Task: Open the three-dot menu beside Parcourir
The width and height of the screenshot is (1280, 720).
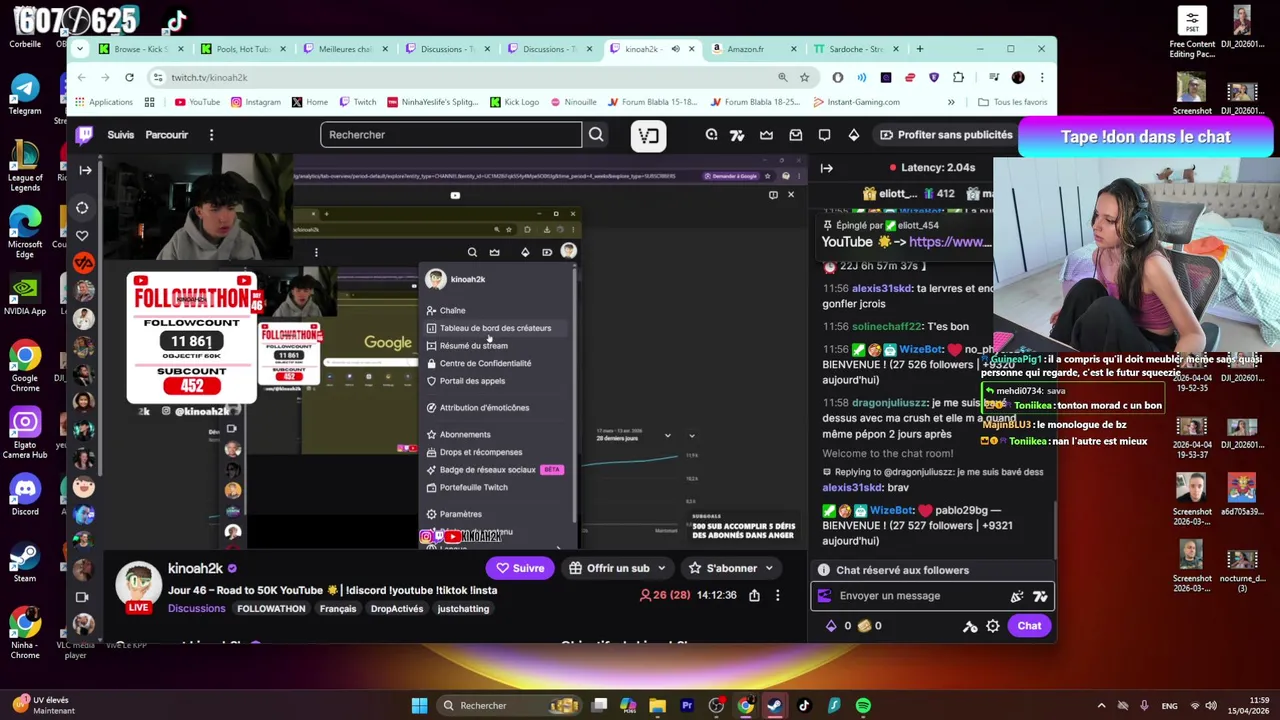Action: coord(211,135)
